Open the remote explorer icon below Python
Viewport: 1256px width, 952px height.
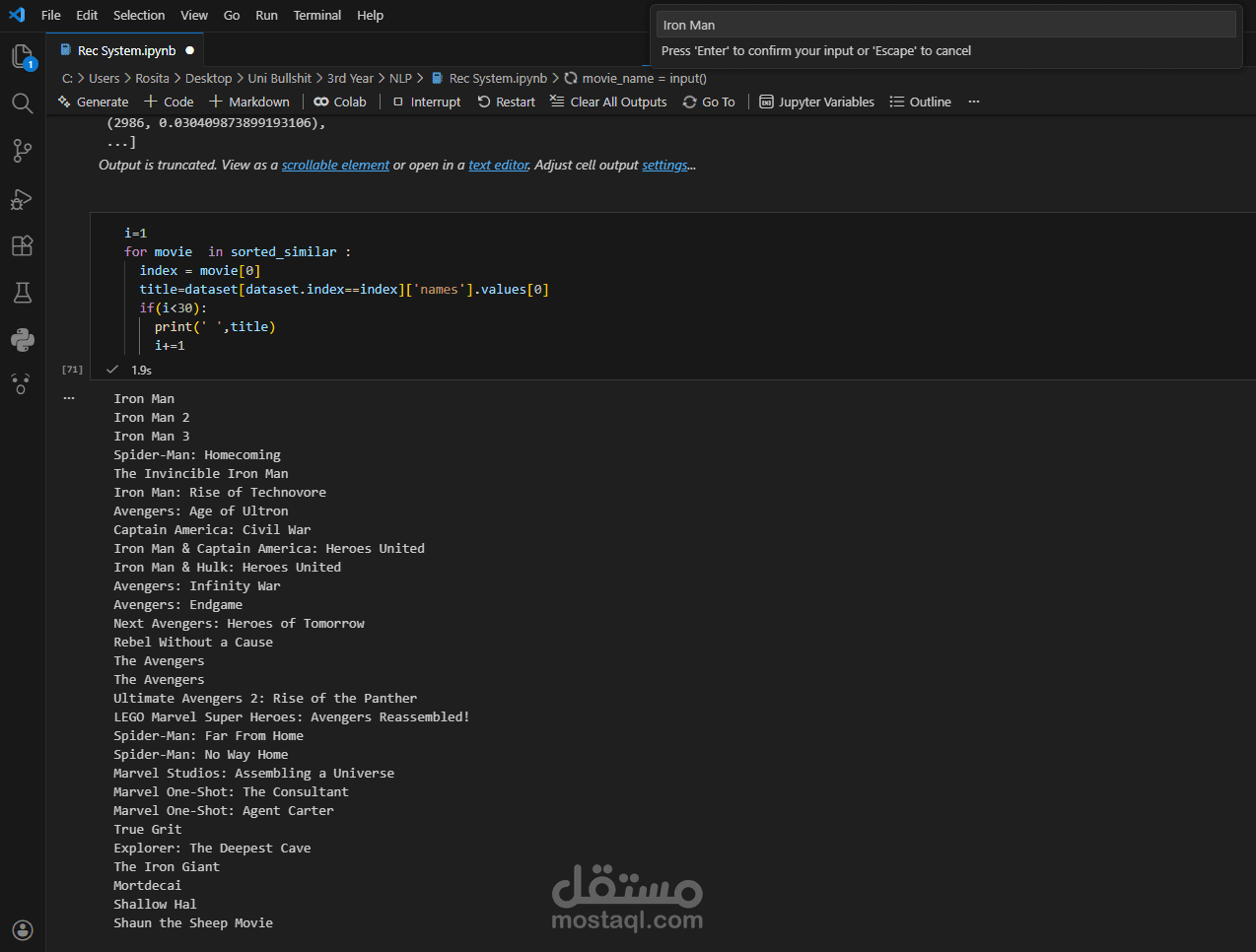pos(22,384)
